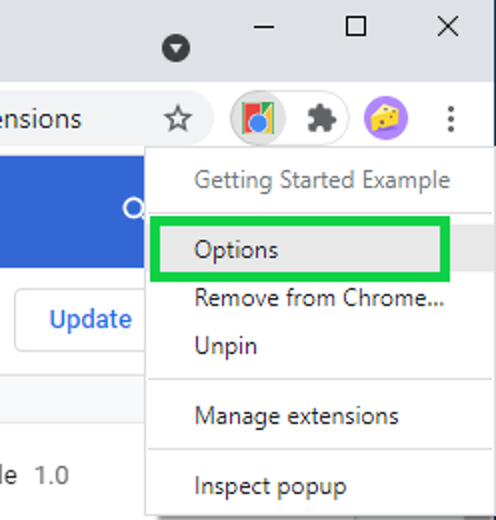Click the Getting Started Example extension icon
496x520 pixels.
(258, 118)
